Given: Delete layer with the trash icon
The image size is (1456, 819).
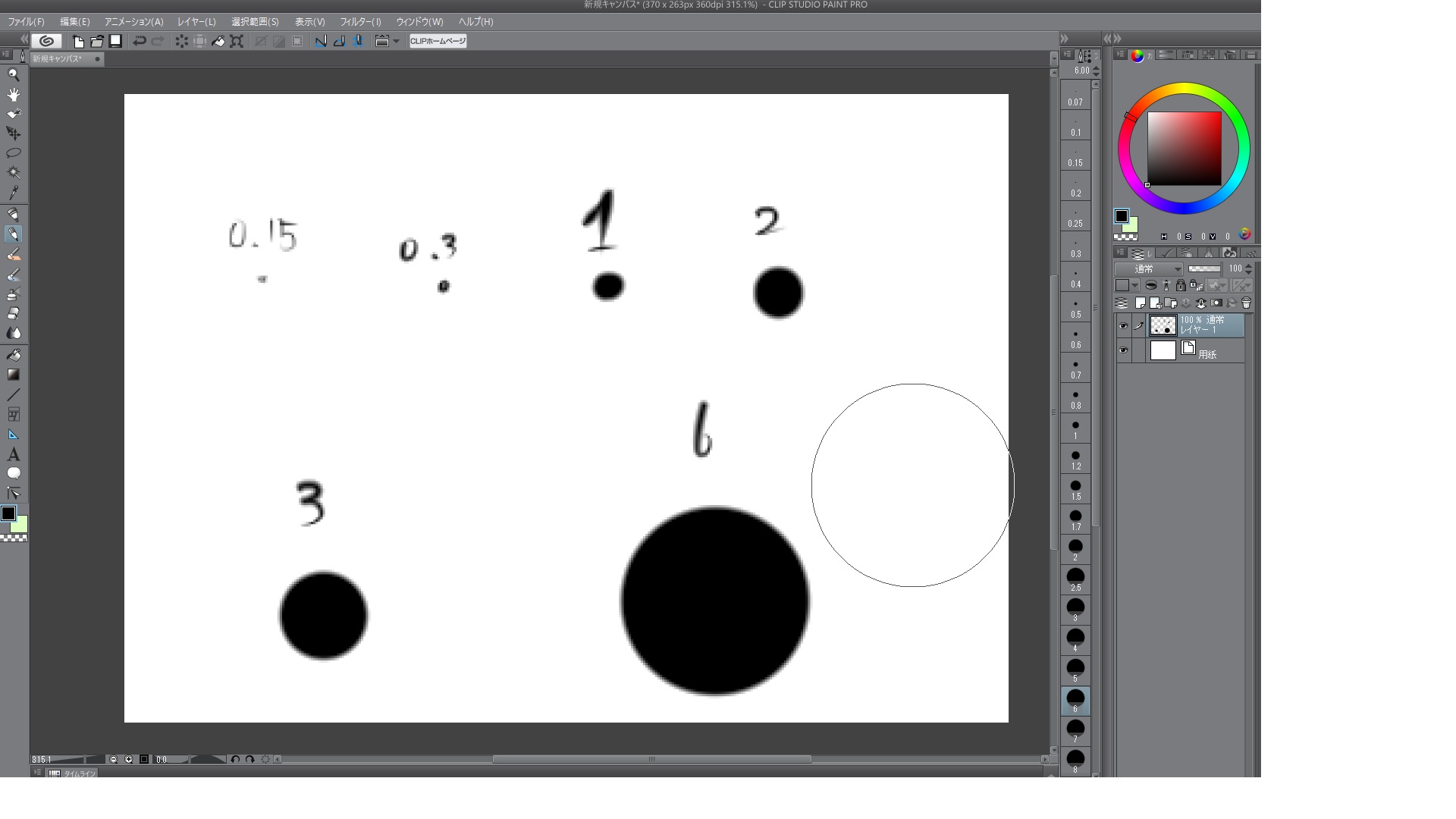Looking at the screenshot, I should point(1246,303).
